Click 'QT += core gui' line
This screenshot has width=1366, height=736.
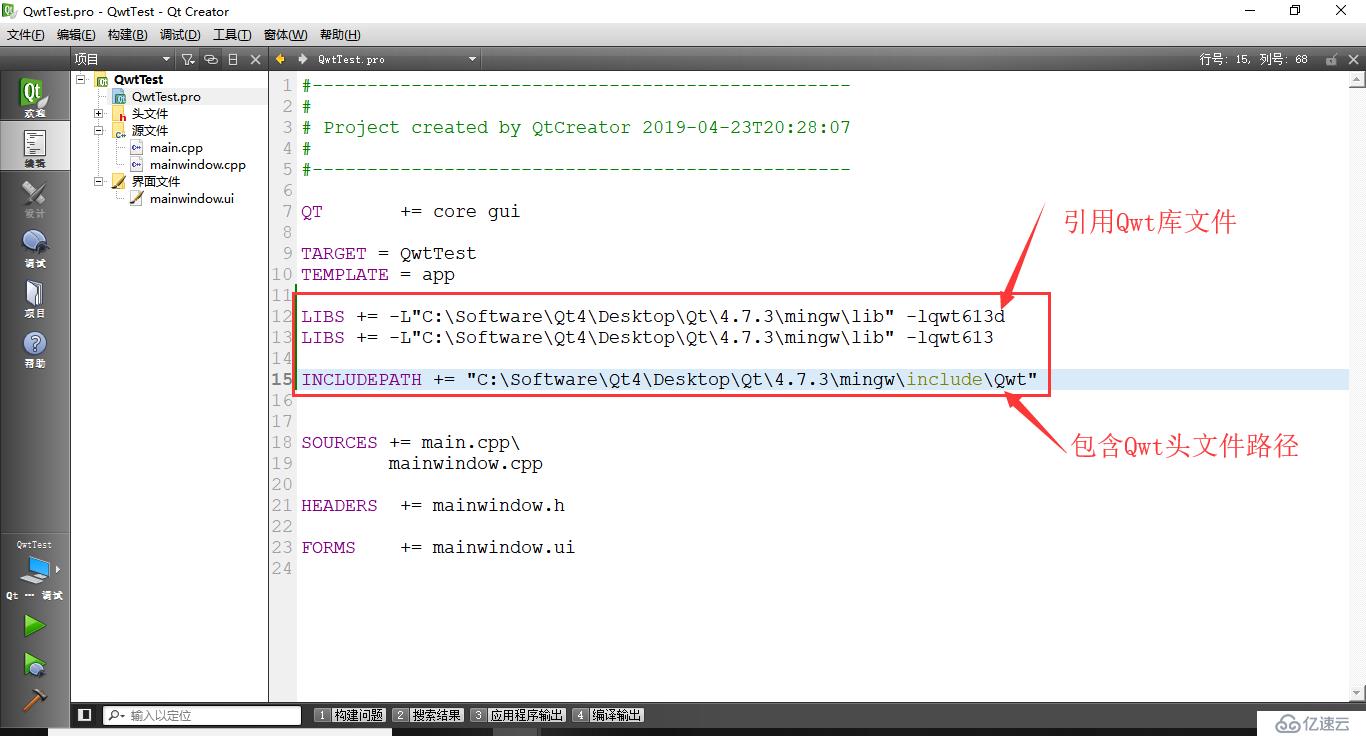pos(411,211)
